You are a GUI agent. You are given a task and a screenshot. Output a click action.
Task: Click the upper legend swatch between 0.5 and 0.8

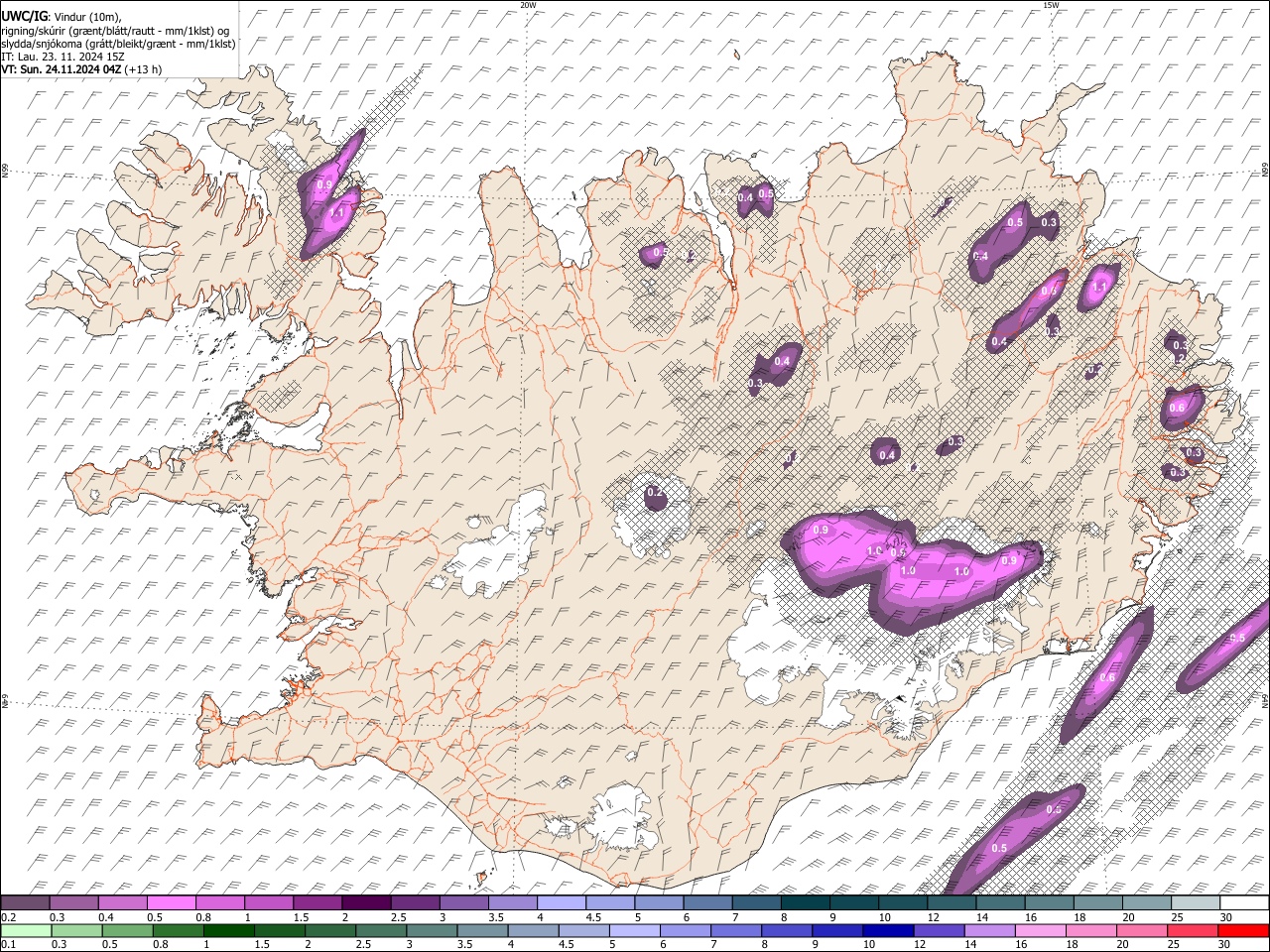tap(171, 902)
